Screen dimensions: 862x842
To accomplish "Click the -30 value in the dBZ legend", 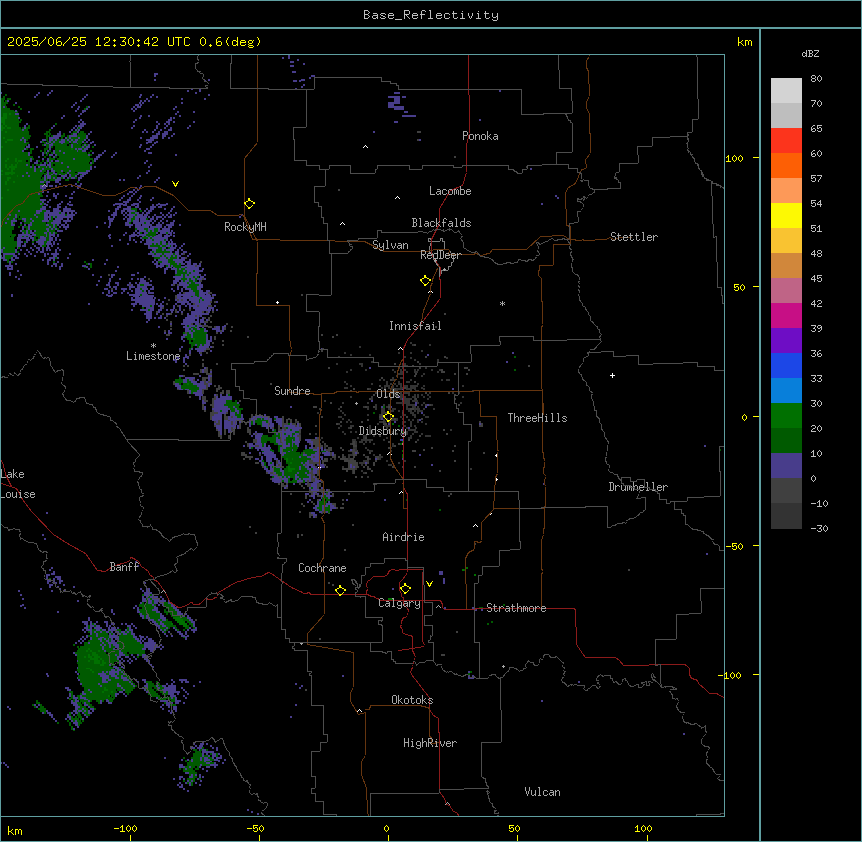I will coord(819,528).
